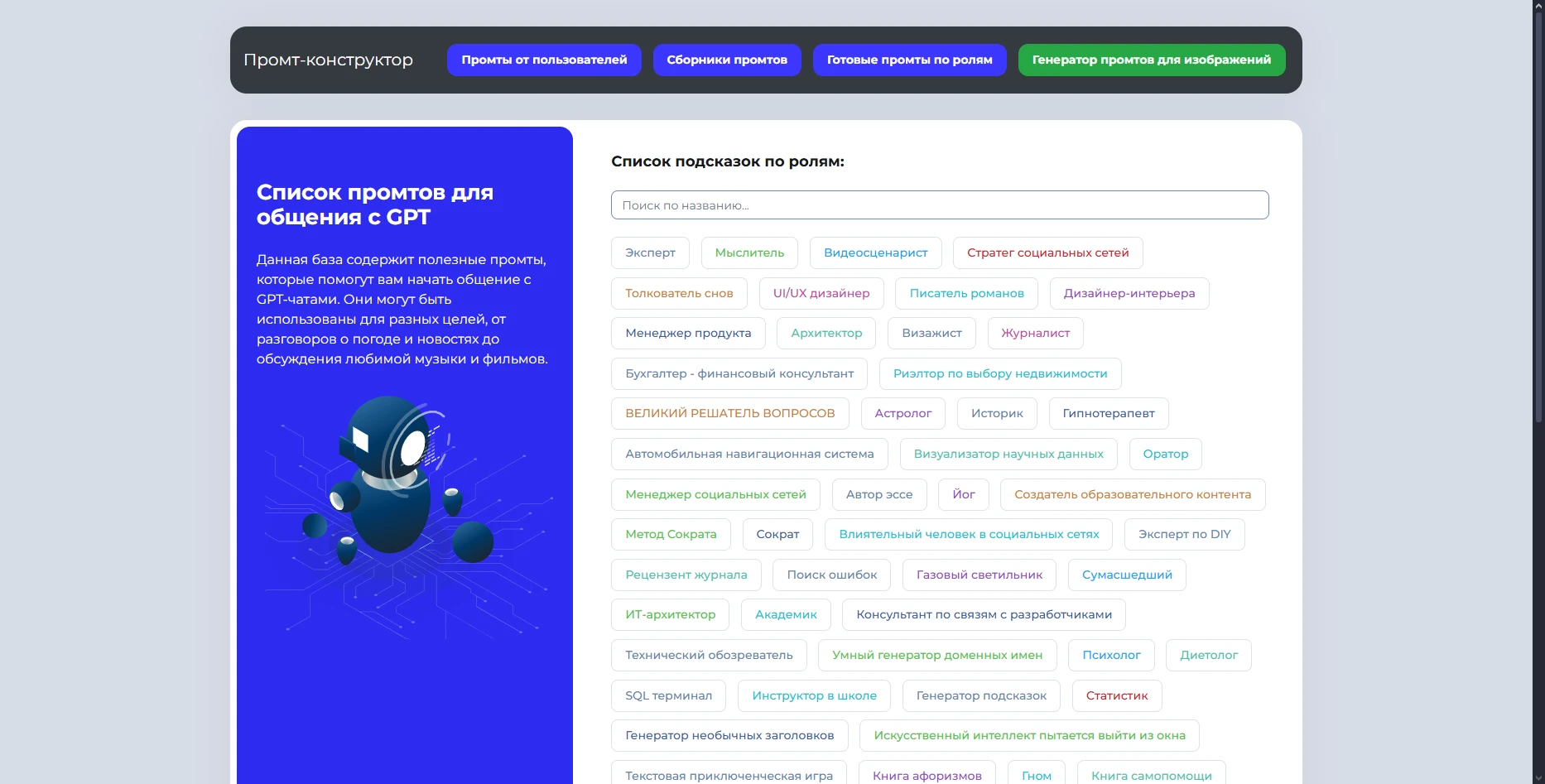
Task: Select the "Писатель романов" role
Action: click(965, 293)
